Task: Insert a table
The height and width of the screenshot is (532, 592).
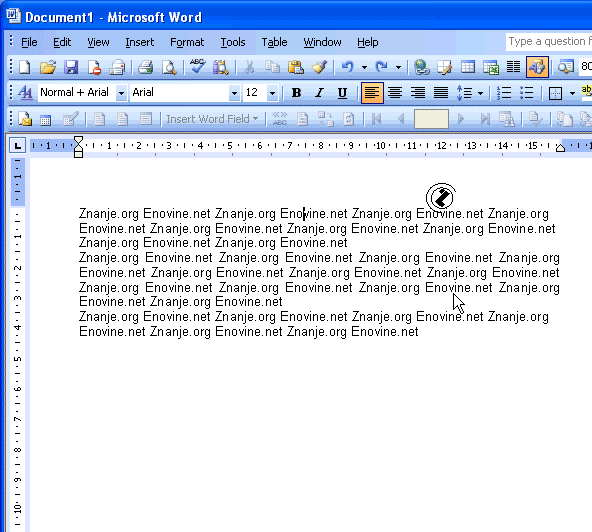Action: point(468,68)
